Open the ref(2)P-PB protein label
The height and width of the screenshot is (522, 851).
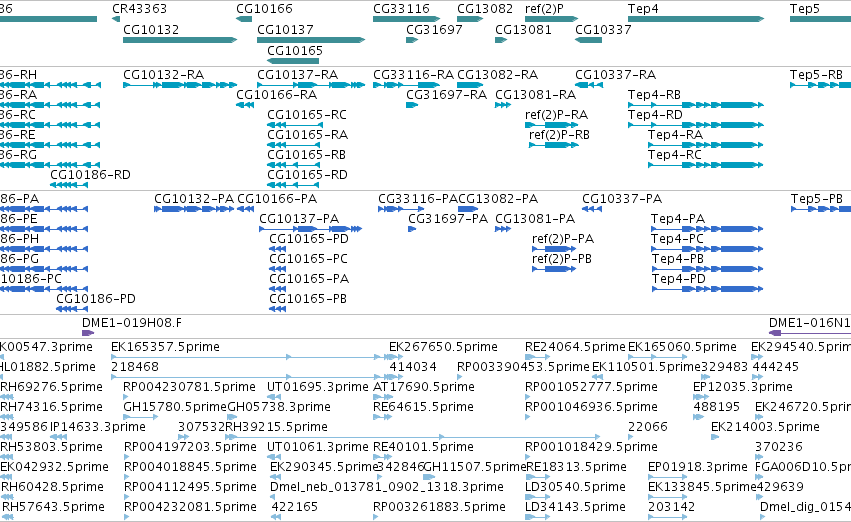(x=562, y=259)
